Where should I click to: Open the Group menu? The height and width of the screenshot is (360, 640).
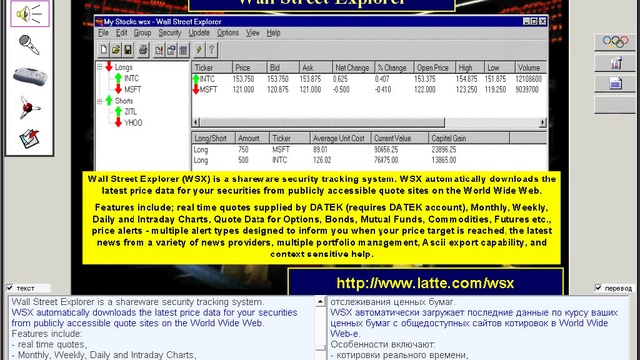coord(142,33)
